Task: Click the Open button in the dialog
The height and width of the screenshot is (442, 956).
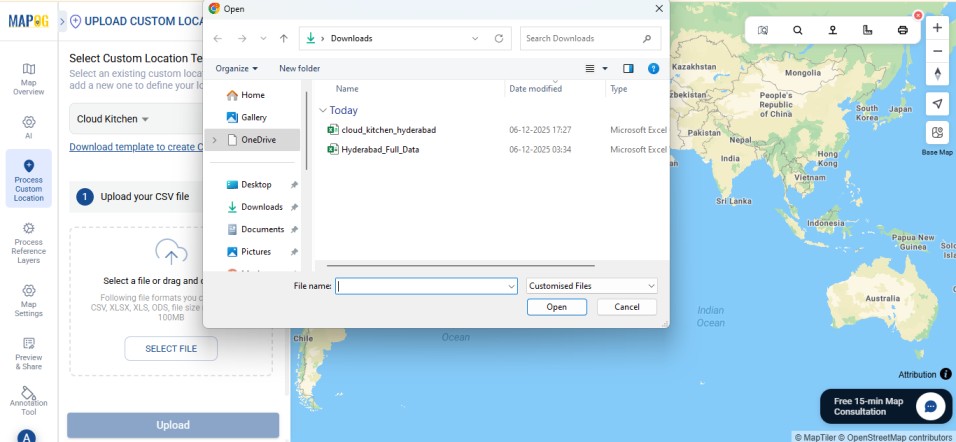Action: (557, 307)
